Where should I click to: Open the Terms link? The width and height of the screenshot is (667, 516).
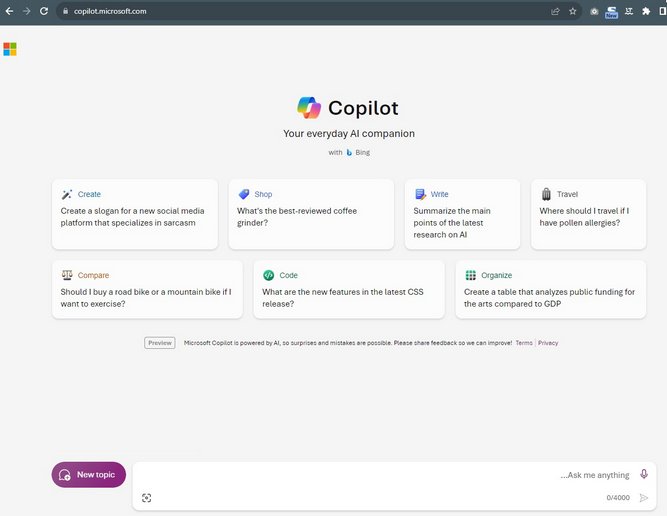click(x=524, y=343)
